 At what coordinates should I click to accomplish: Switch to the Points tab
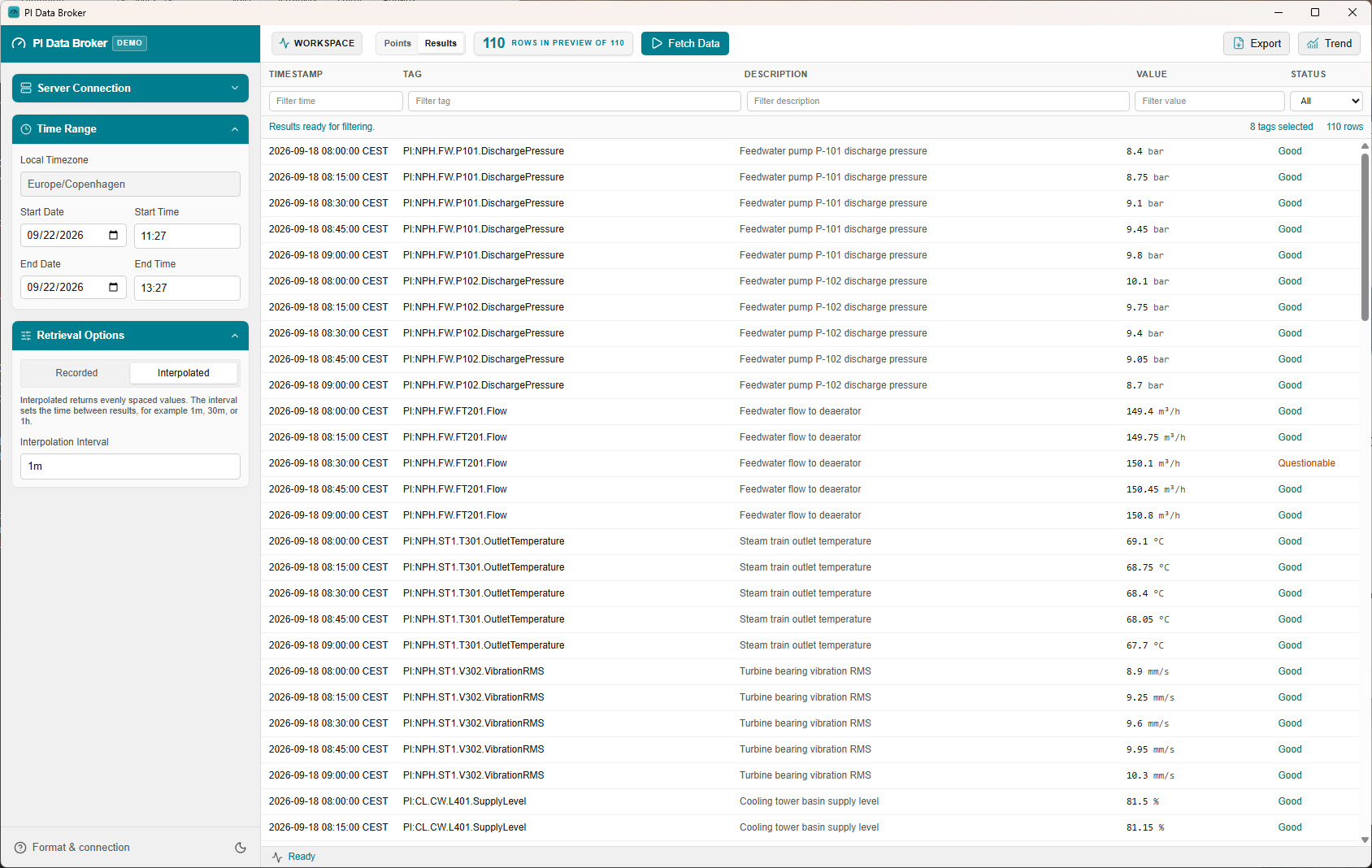click(x=397, y=43)
